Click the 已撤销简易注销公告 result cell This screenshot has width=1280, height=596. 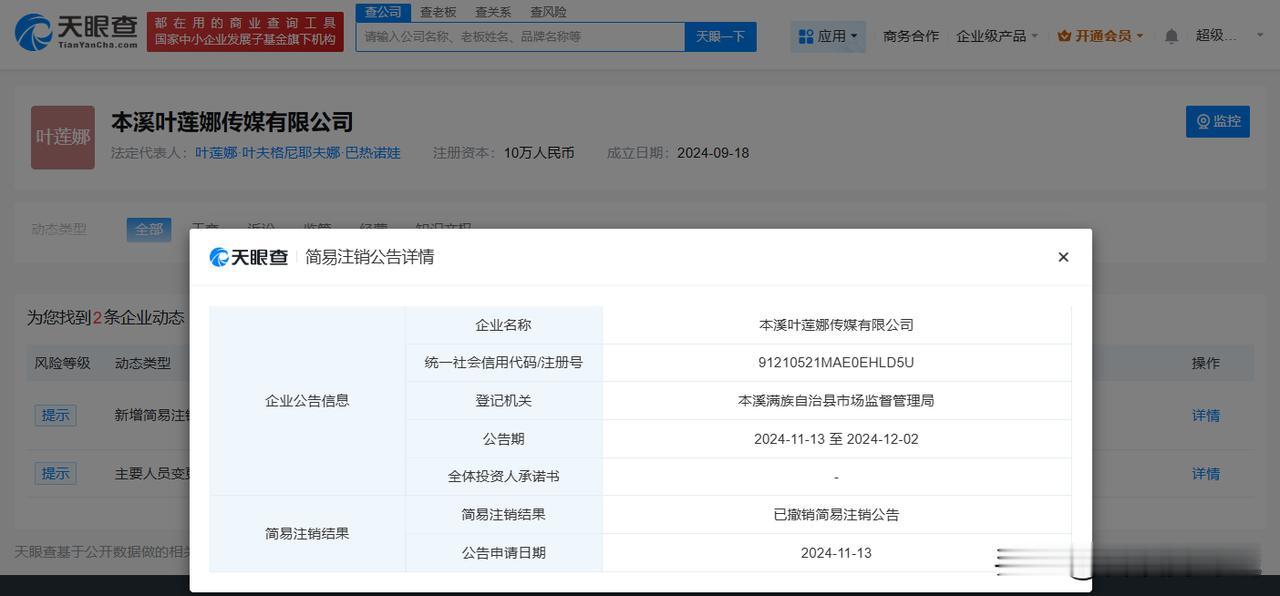tap(836, 515)
